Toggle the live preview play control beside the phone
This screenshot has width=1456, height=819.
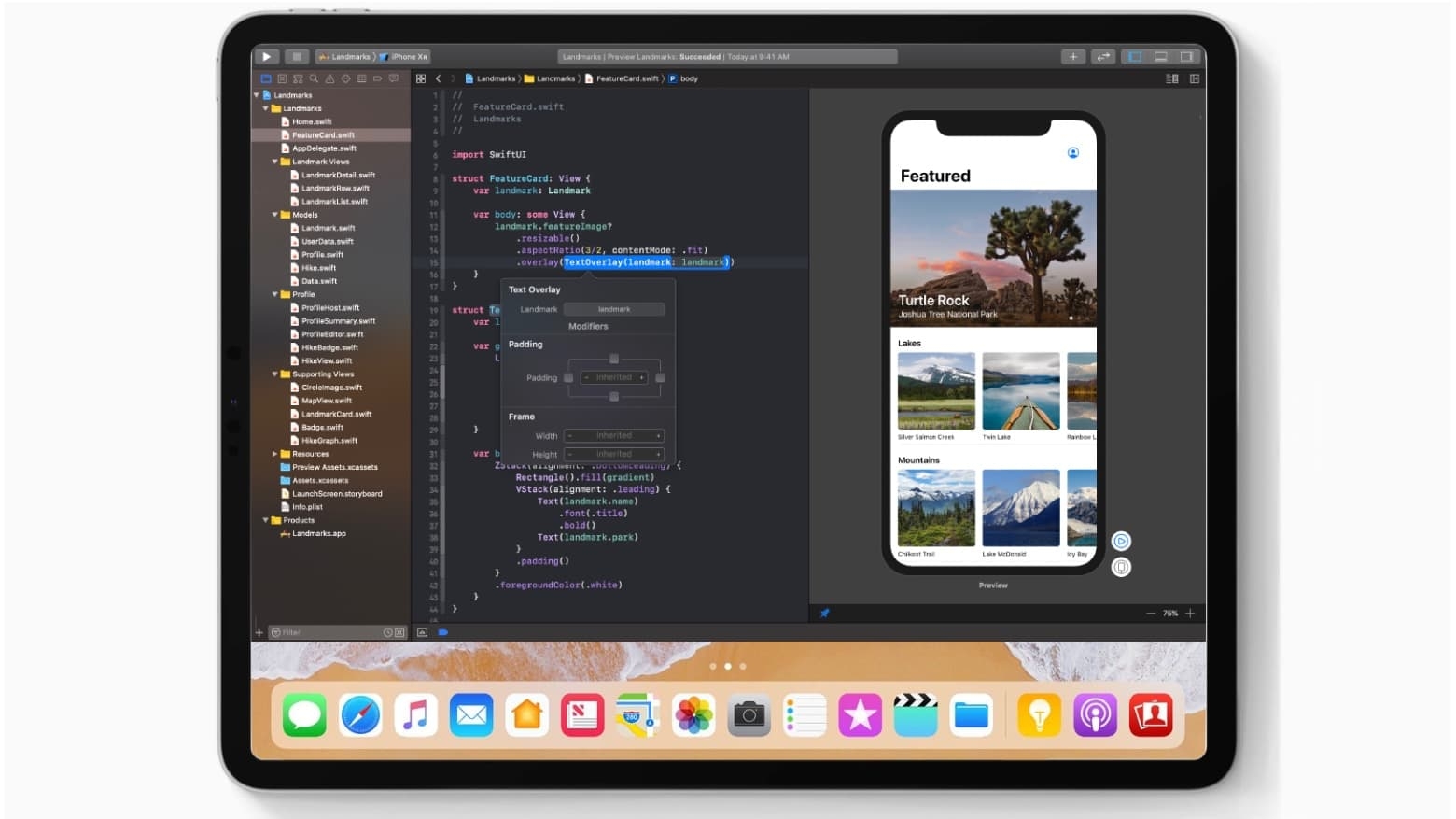[1120, 541]
